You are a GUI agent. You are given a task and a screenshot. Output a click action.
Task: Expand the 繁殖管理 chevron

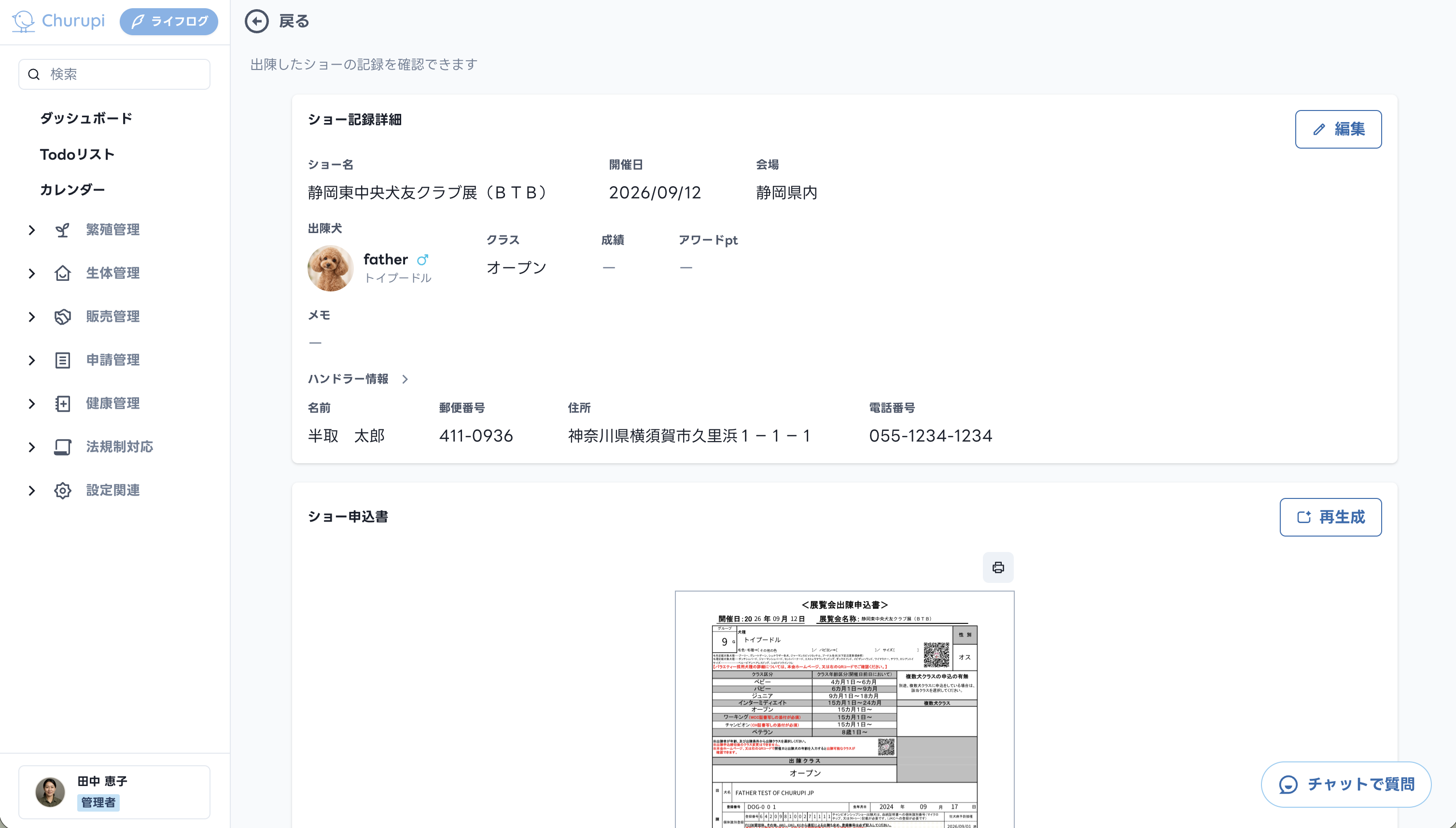[32, 230]
